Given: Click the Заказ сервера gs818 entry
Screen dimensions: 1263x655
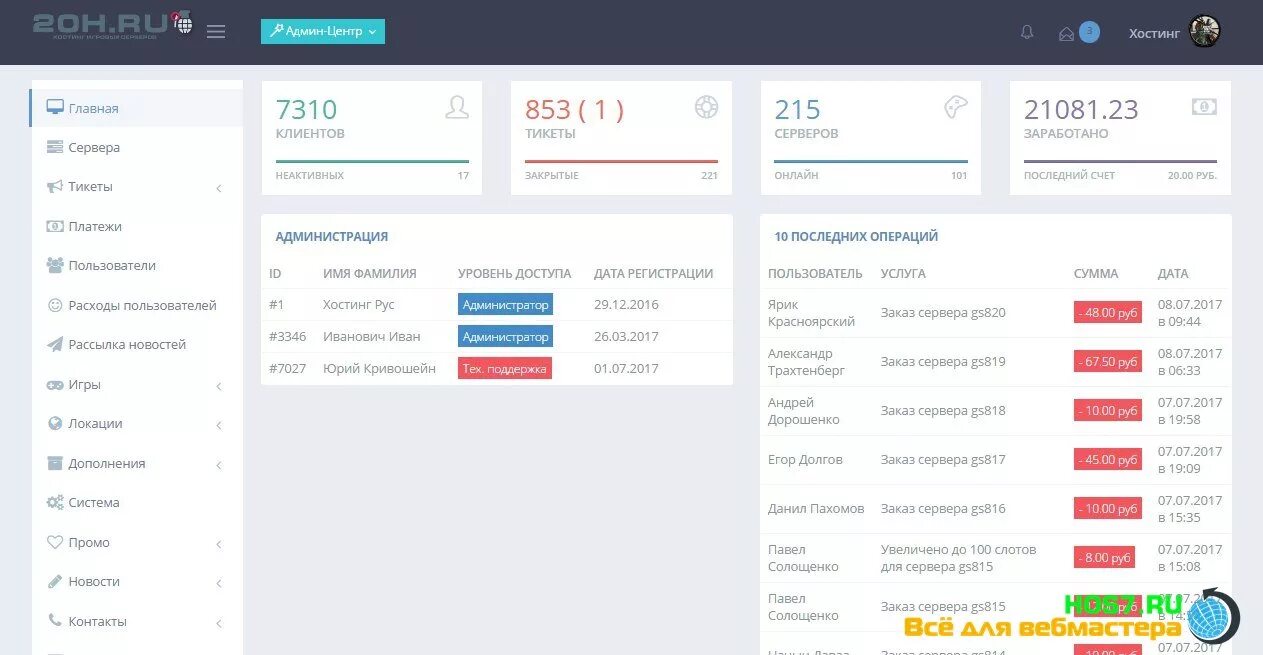Looking at the screenshot, I should (x=943, y=411).
